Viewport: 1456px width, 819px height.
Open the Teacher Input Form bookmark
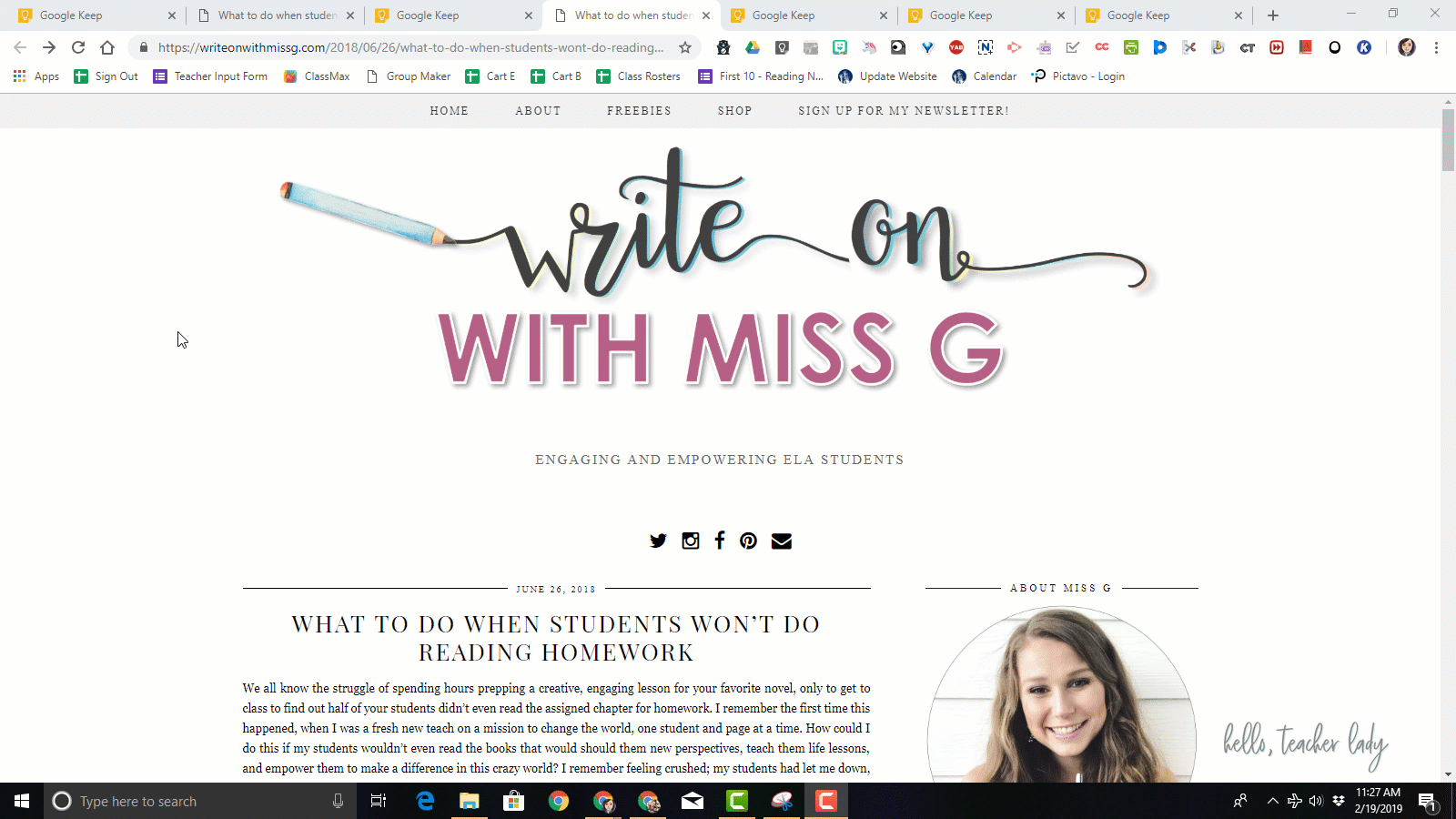click(x=210, y=76)
